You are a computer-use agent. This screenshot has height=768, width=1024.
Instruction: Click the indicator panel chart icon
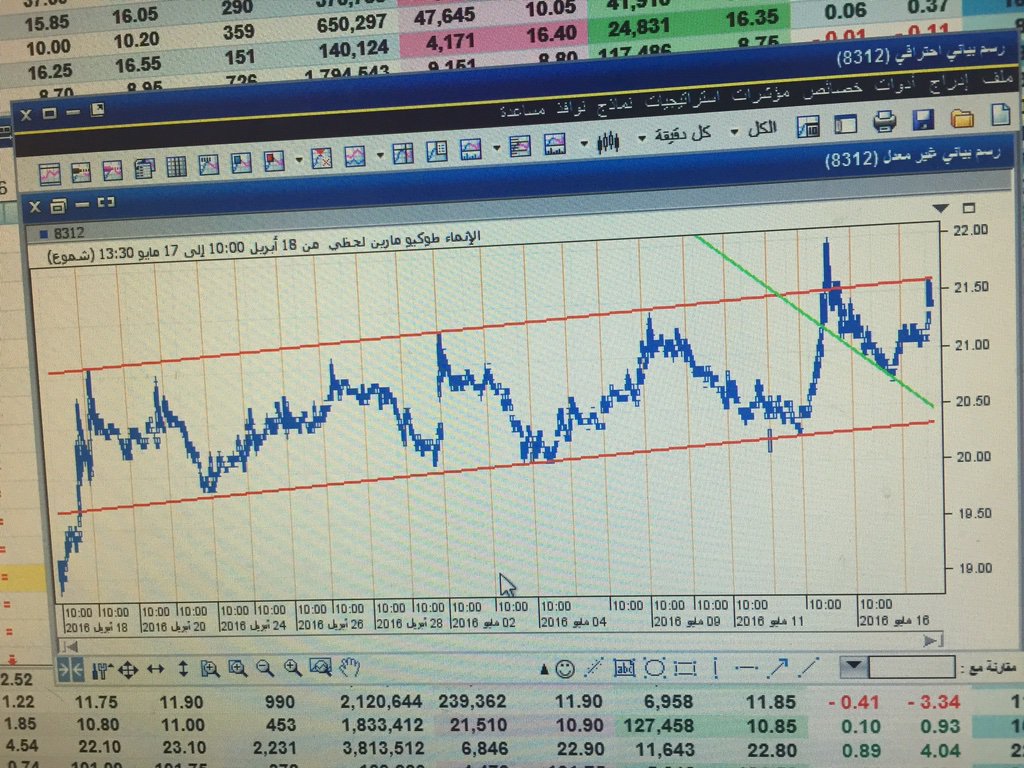[x=470, y=149]
